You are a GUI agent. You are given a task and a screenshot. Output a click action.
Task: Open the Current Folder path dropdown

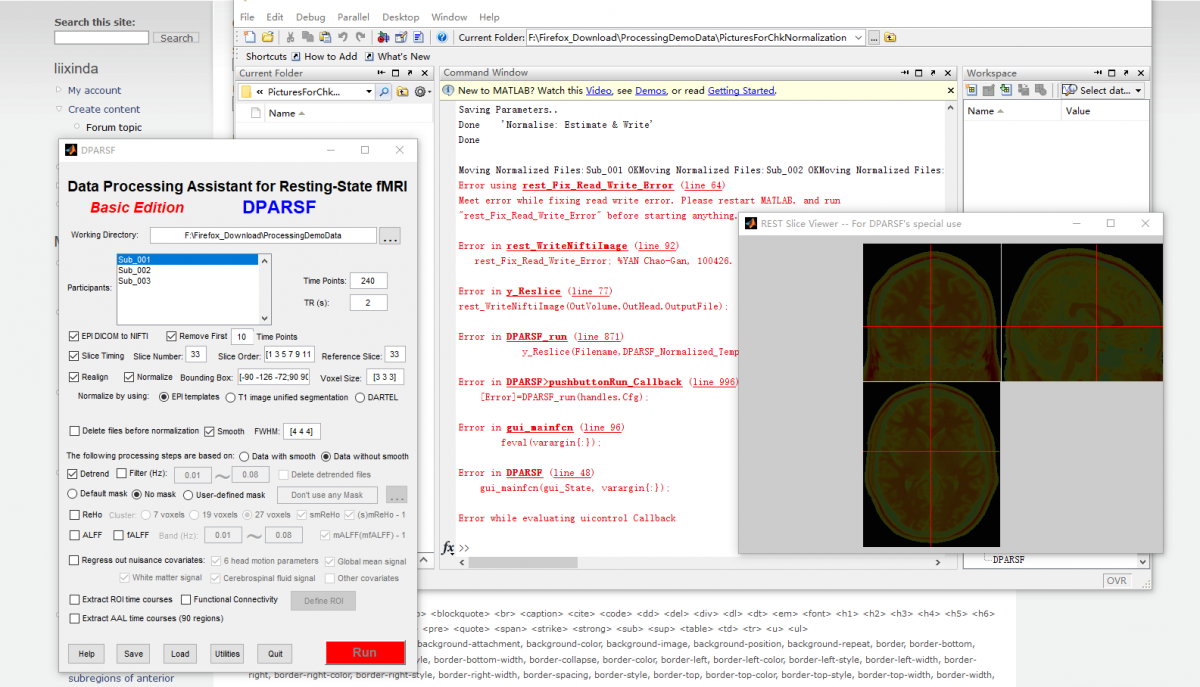857,37
